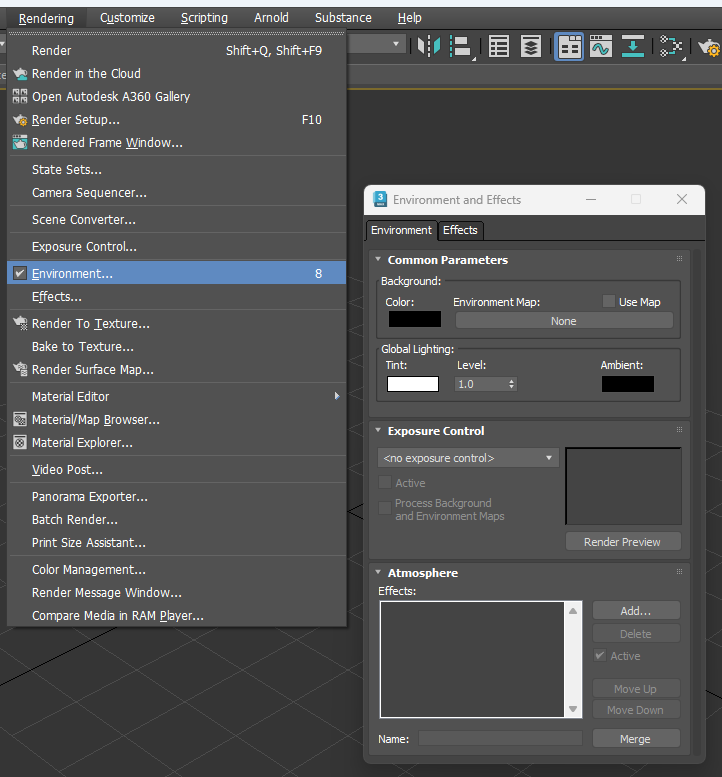The height and width of the screenshot is (777, 722).
Task: Toggle Process Background and Environment Maps checkbox
Action: 385,508
